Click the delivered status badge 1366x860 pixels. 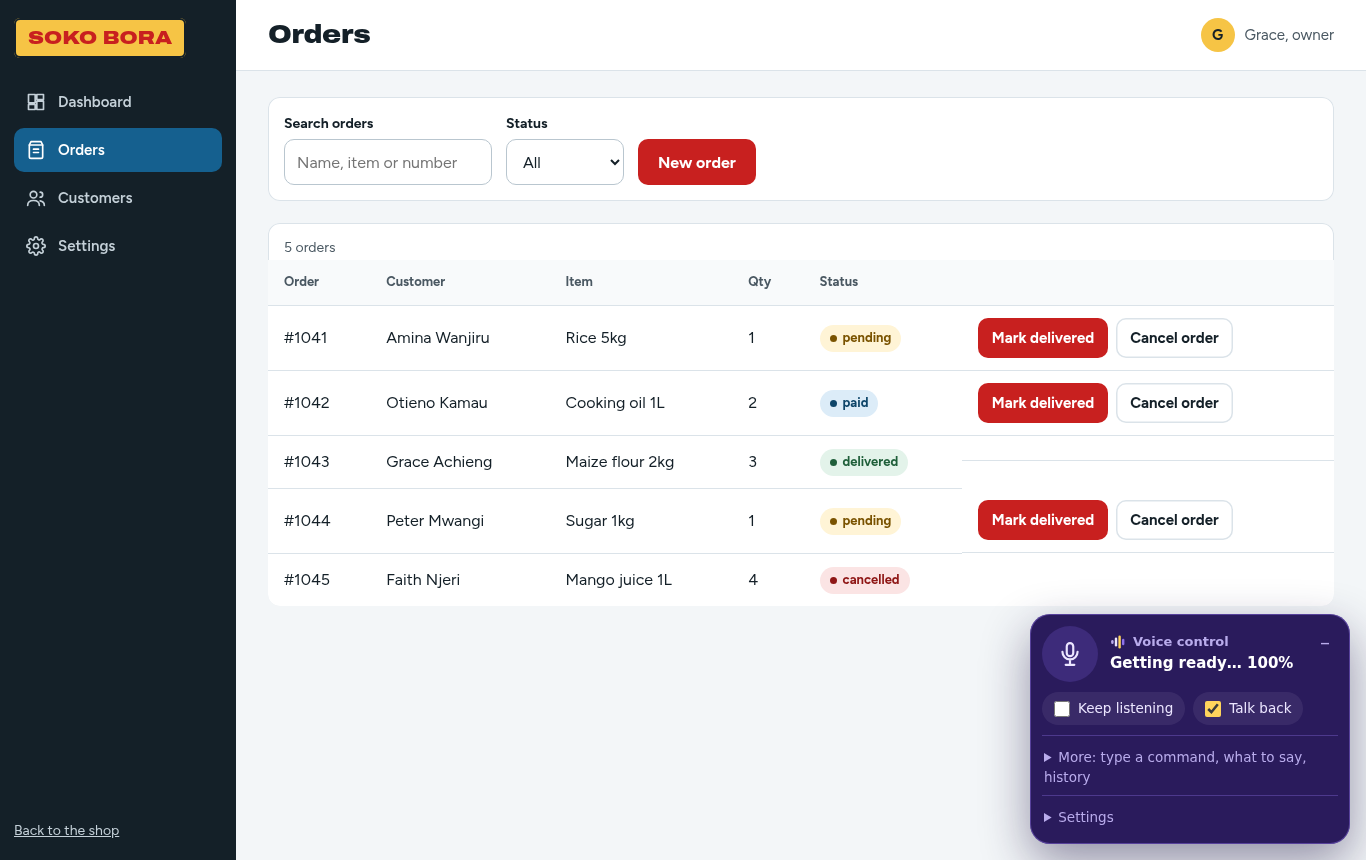tap(864, 462)
